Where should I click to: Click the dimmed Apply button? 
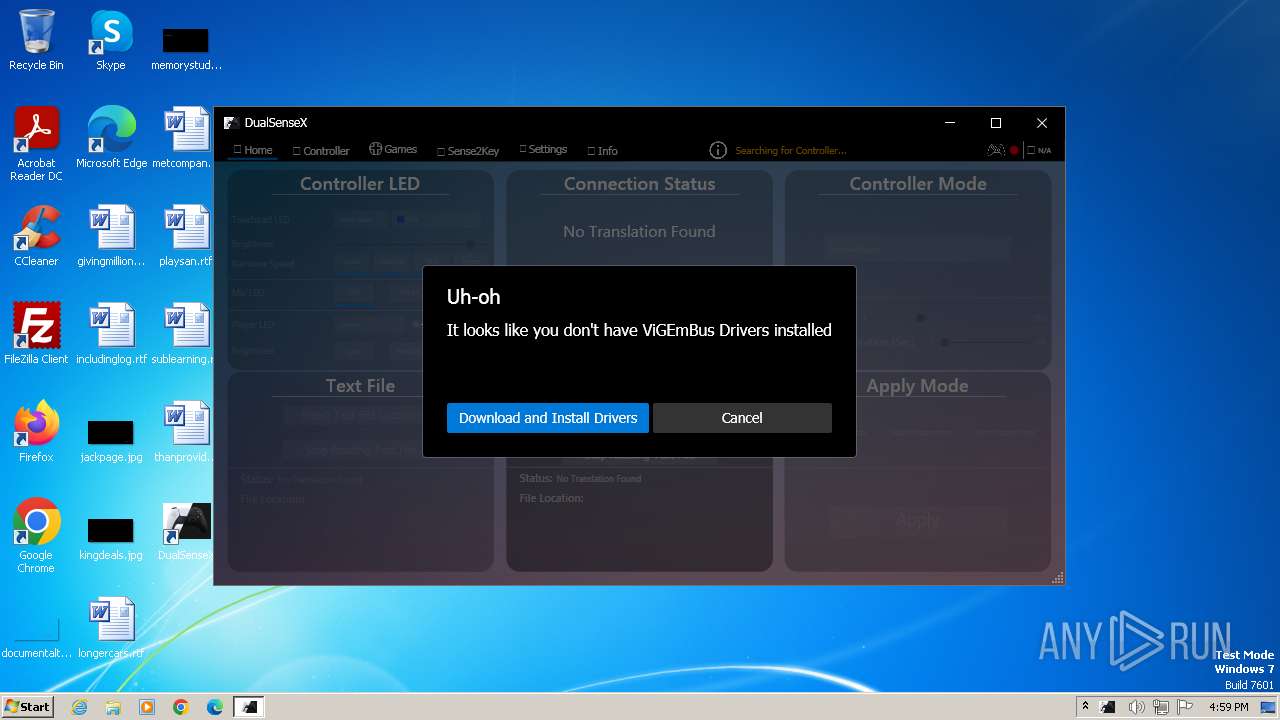(x=917, y=520)
